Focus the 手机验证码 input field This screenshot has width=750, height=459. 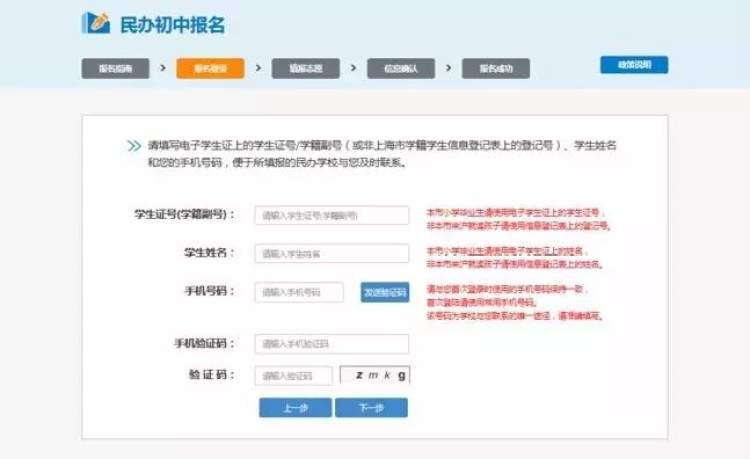pos(332,344)
